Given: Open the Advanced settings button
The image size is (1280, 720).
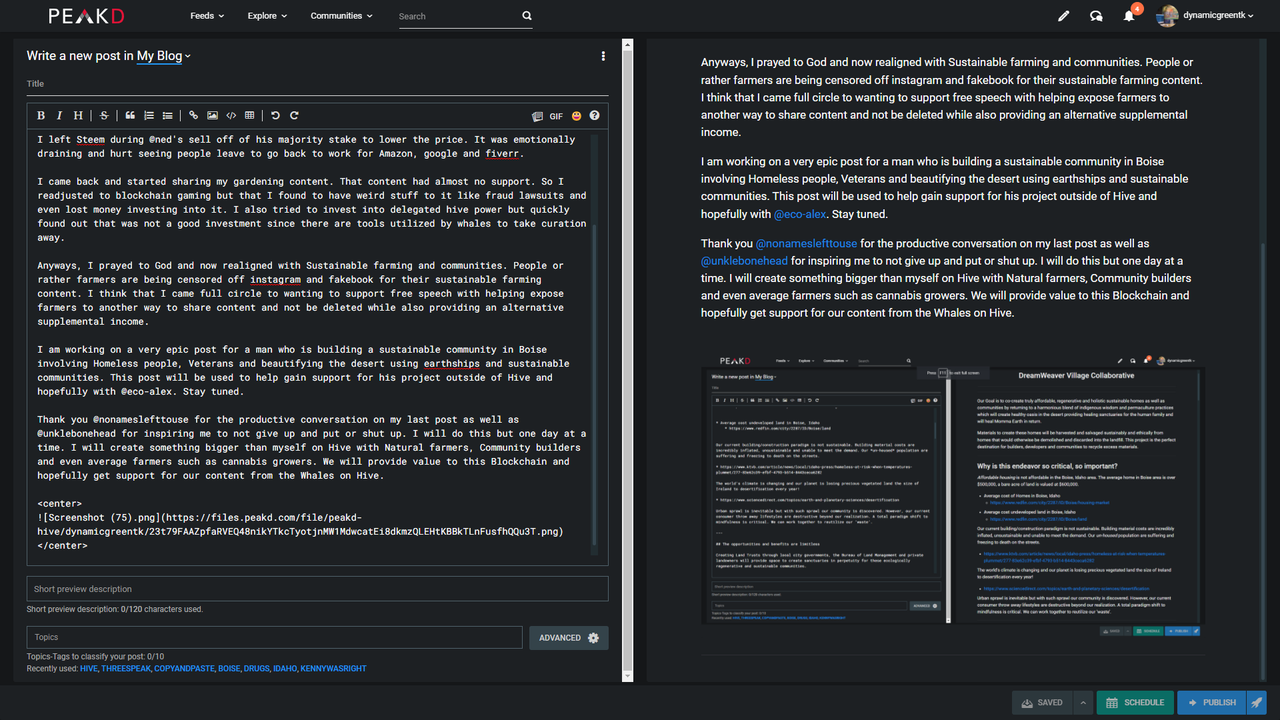Looking at the screenshot, I should tap(568, 637).
